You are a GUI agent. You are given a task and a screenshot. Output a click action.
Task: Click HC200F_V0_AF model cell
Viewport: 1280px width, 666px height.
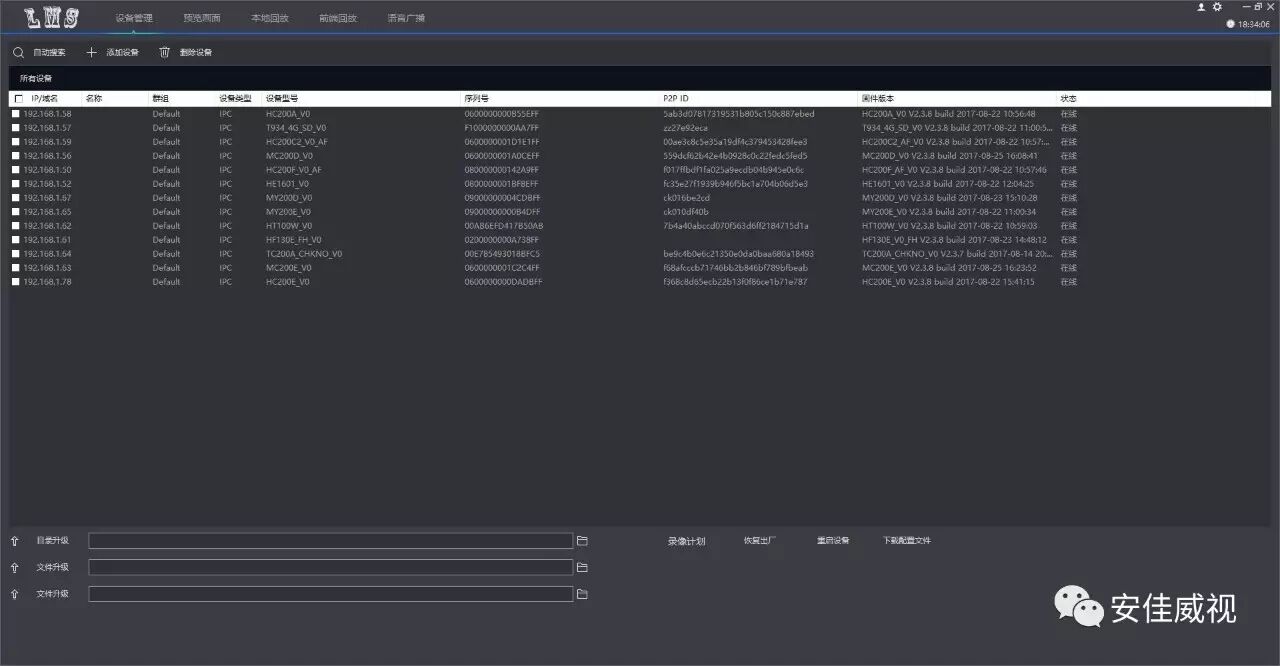[293, 170]
